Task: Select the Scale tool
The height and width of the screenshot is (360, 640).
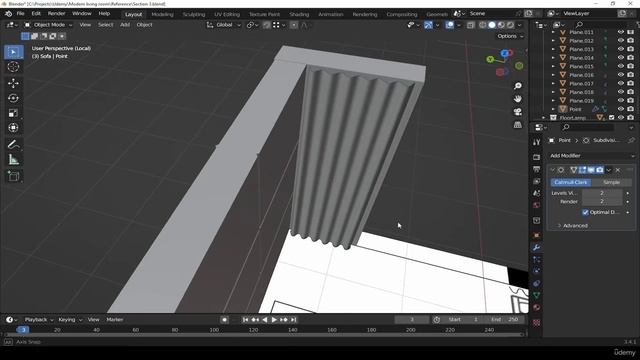Action: click(x=13, y=113)
